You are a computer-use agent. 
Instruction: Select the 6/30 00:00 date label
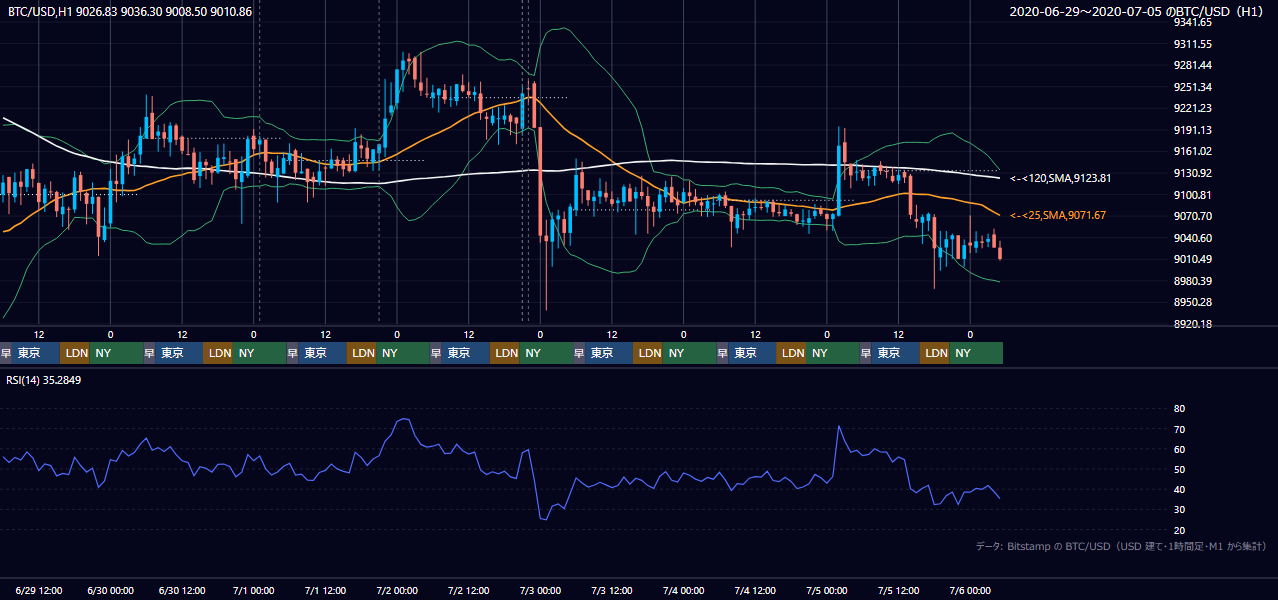(112, 590)
